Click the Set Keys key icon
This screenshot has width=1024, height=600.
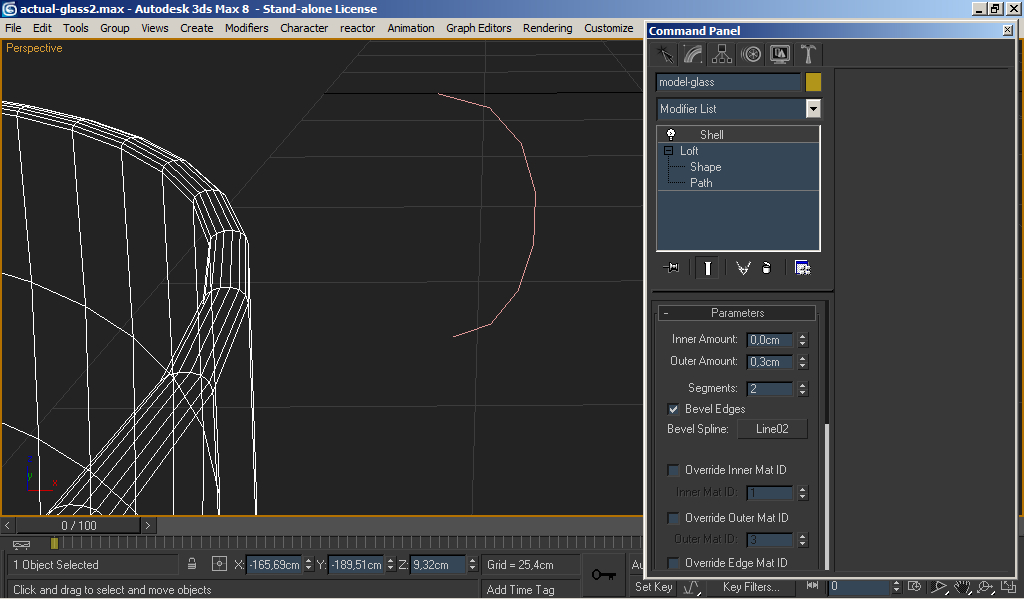(604, 575)
